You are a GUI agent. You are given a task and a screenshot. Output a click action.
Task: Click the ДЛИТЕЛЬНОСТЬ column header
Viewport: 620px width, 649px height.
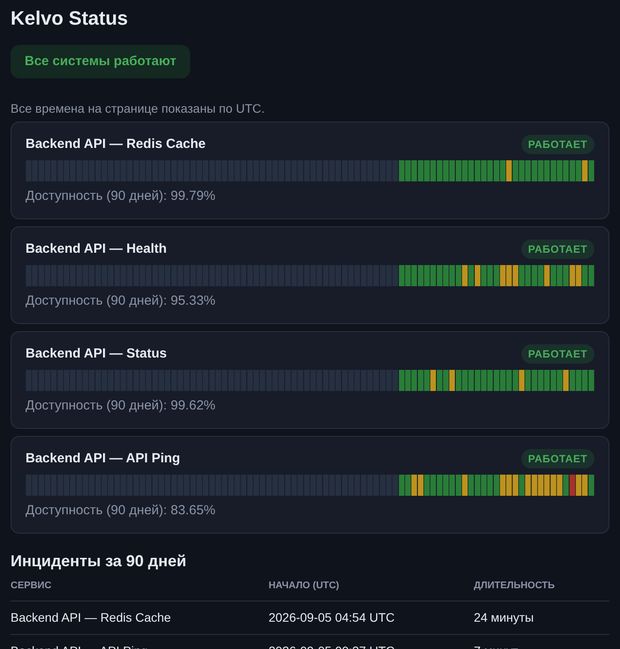pyautogui.click(x=514, y=585)
